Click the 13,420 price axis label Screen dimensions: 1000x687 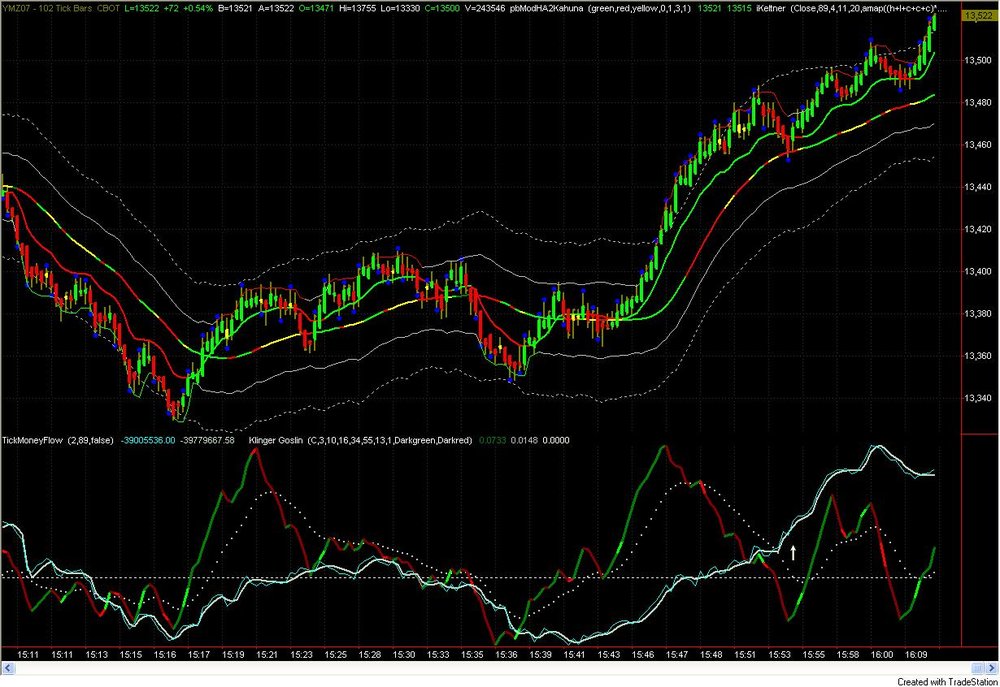[978, 229]
